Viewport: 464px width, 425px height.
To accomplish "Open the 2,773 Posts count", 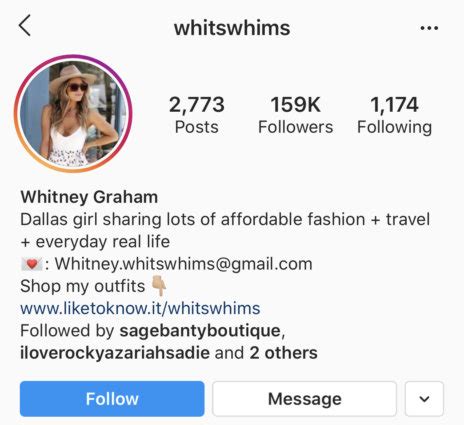I will pos(197,115).
